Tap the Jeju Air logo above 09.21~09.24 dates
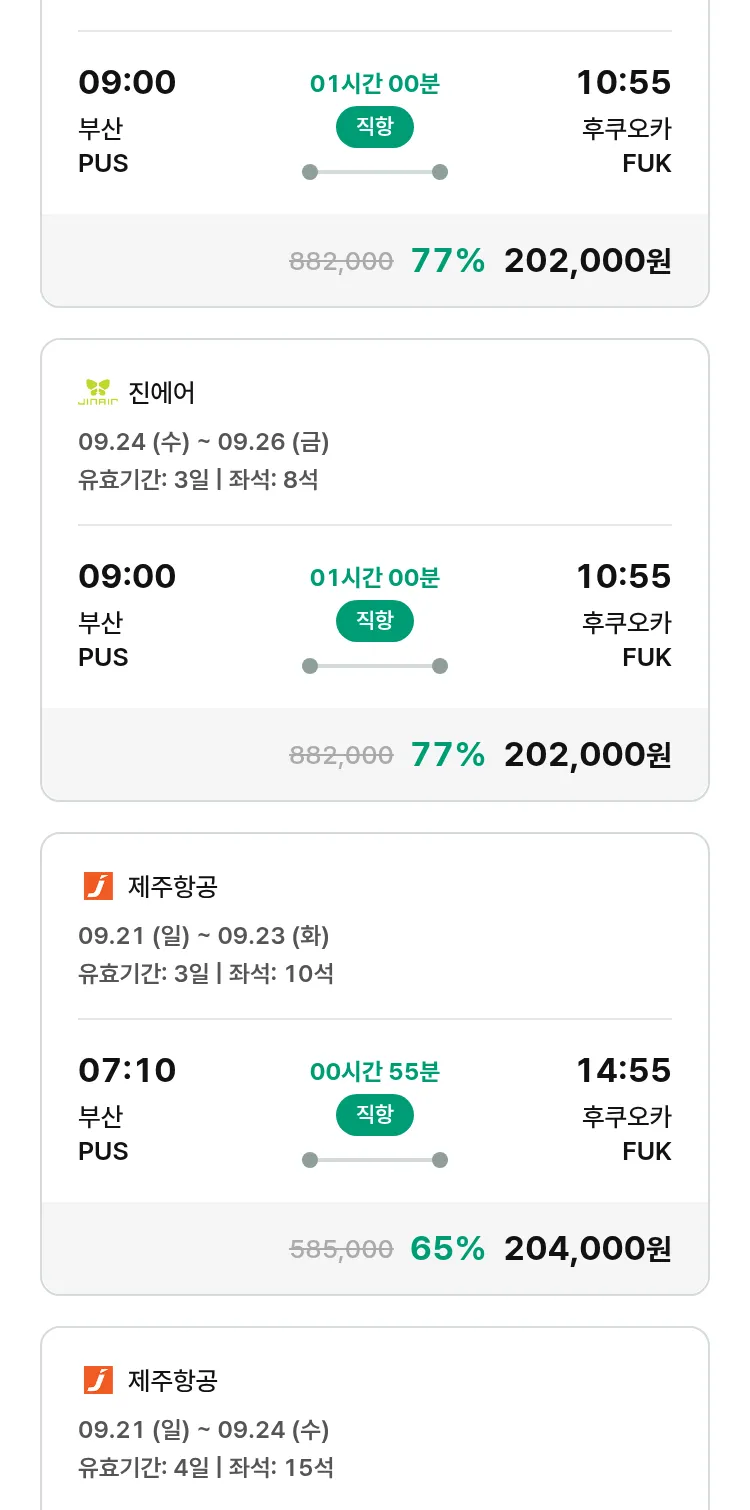 [x=98, y=1380]
